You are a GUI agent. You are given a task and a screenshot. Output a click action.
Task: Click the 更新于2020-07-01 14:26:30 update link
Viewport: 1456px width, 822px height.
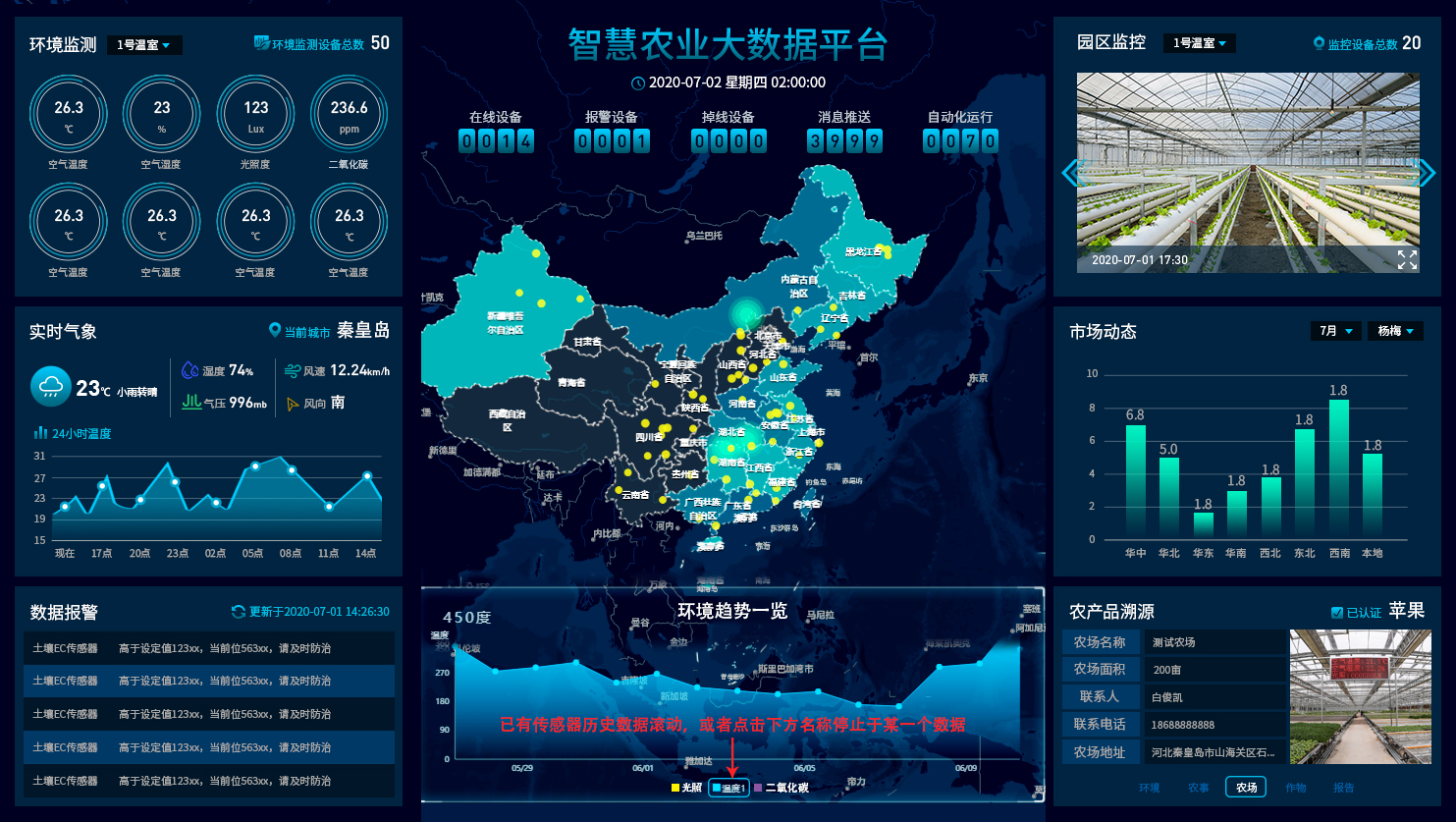click(x=319, y=612)
